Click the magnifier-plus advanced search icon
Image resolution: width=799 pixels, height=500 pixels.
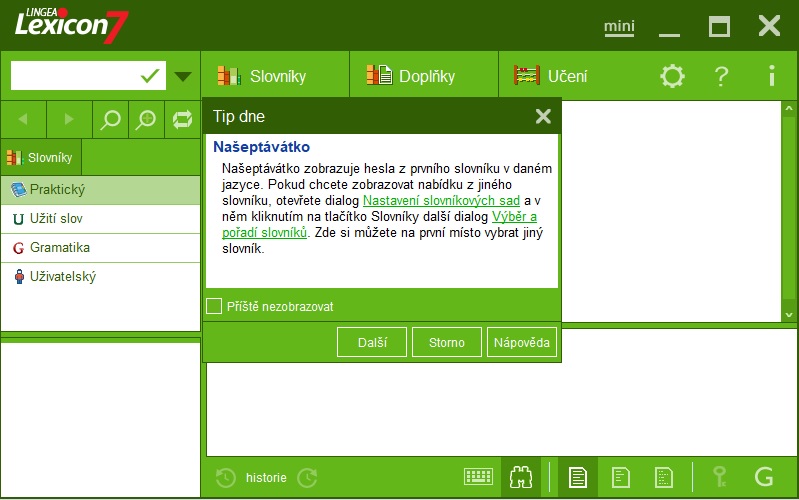(x=146, y=120)
